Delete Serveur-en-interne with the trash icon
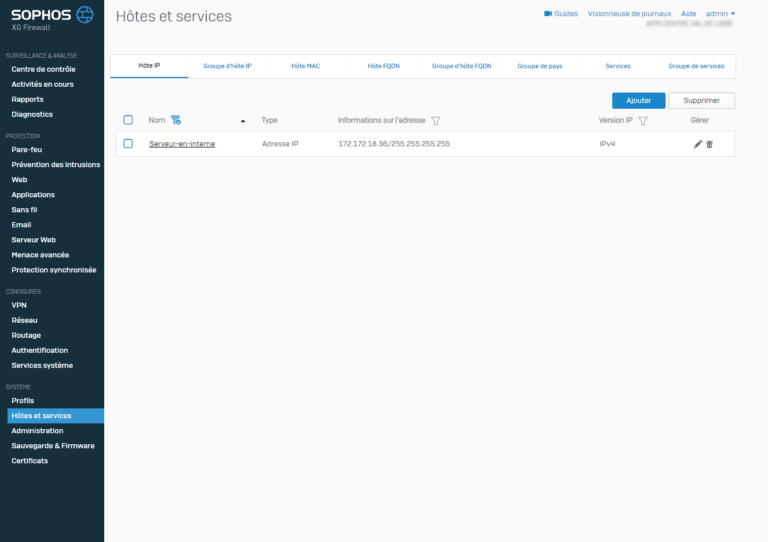Image resolution: width=768 pixels, height=542 pixels. tap(709, 144)
